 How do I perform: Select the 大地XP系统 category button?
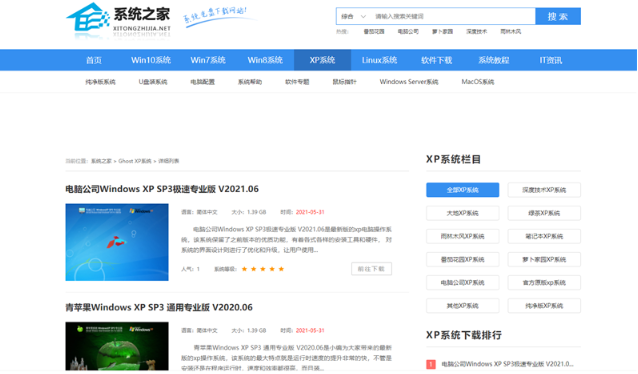tap(463, 213)
